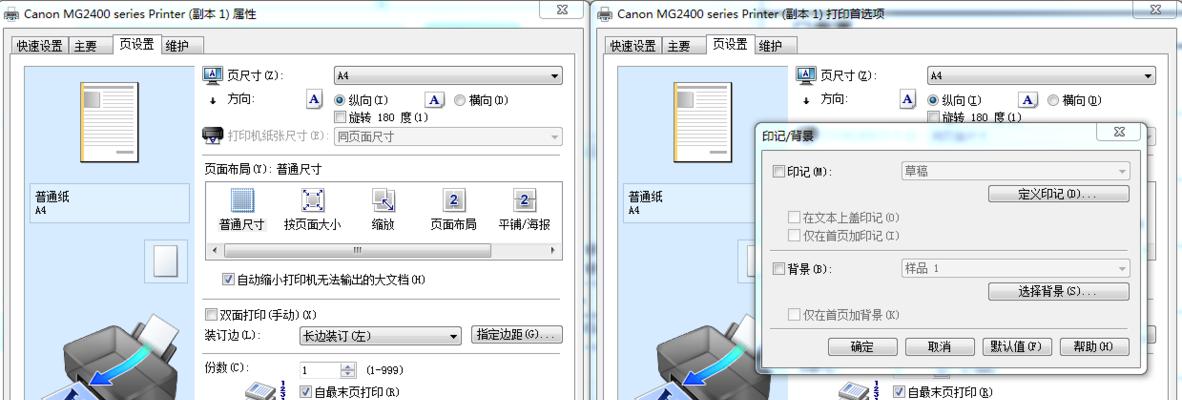Open 快速设置 tab in Properties window
This screenshot has height=400, width=1182.
click(40, 46)
